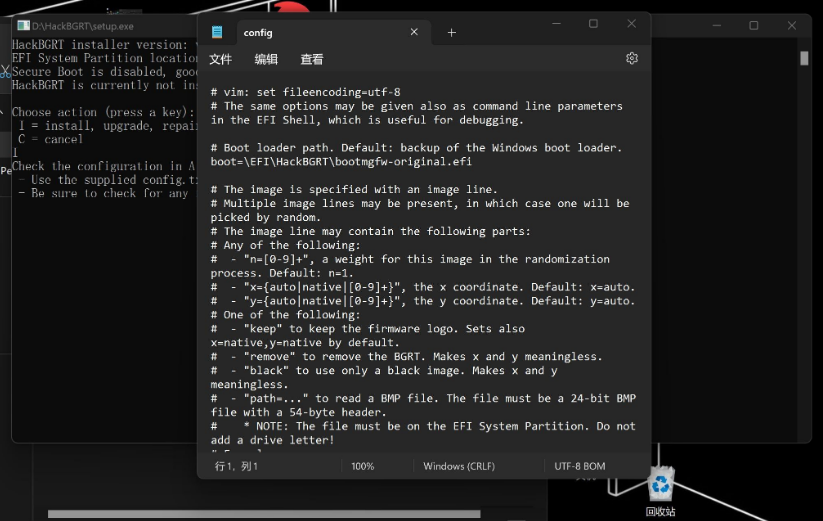Add a new Notepad tab
Screen dimensions: 823x521
point(451,33)
